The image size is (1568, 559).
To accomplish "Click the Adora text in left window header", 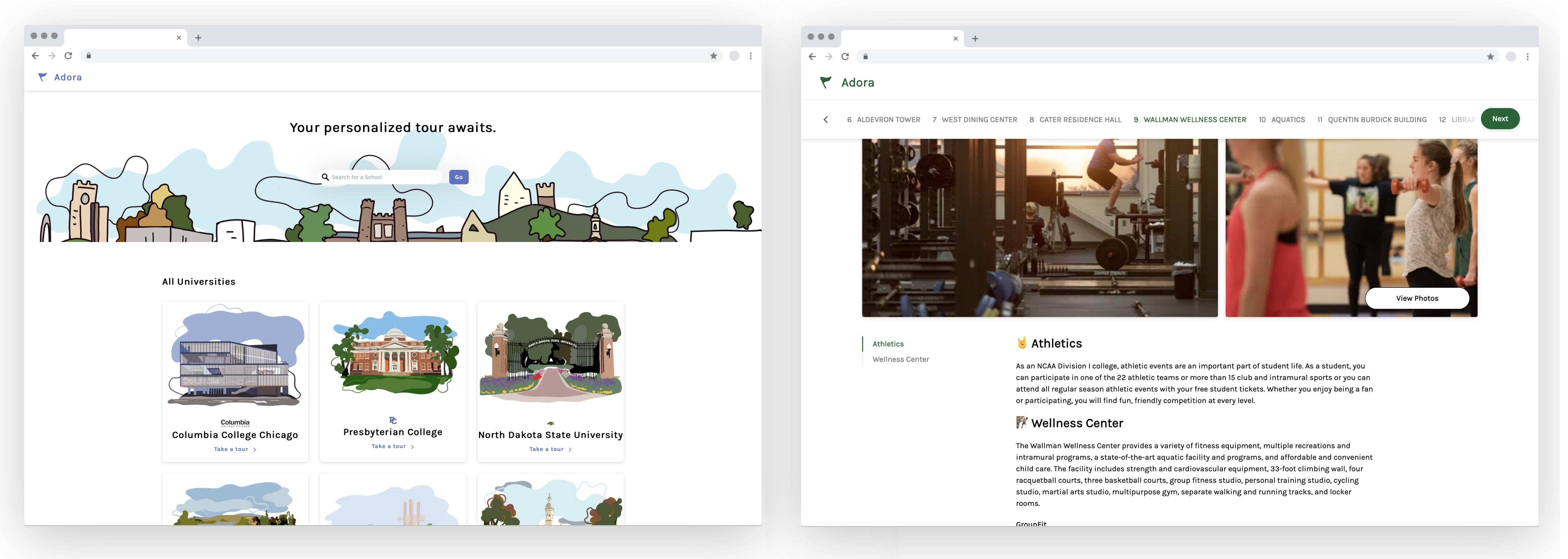I will 67,77.
